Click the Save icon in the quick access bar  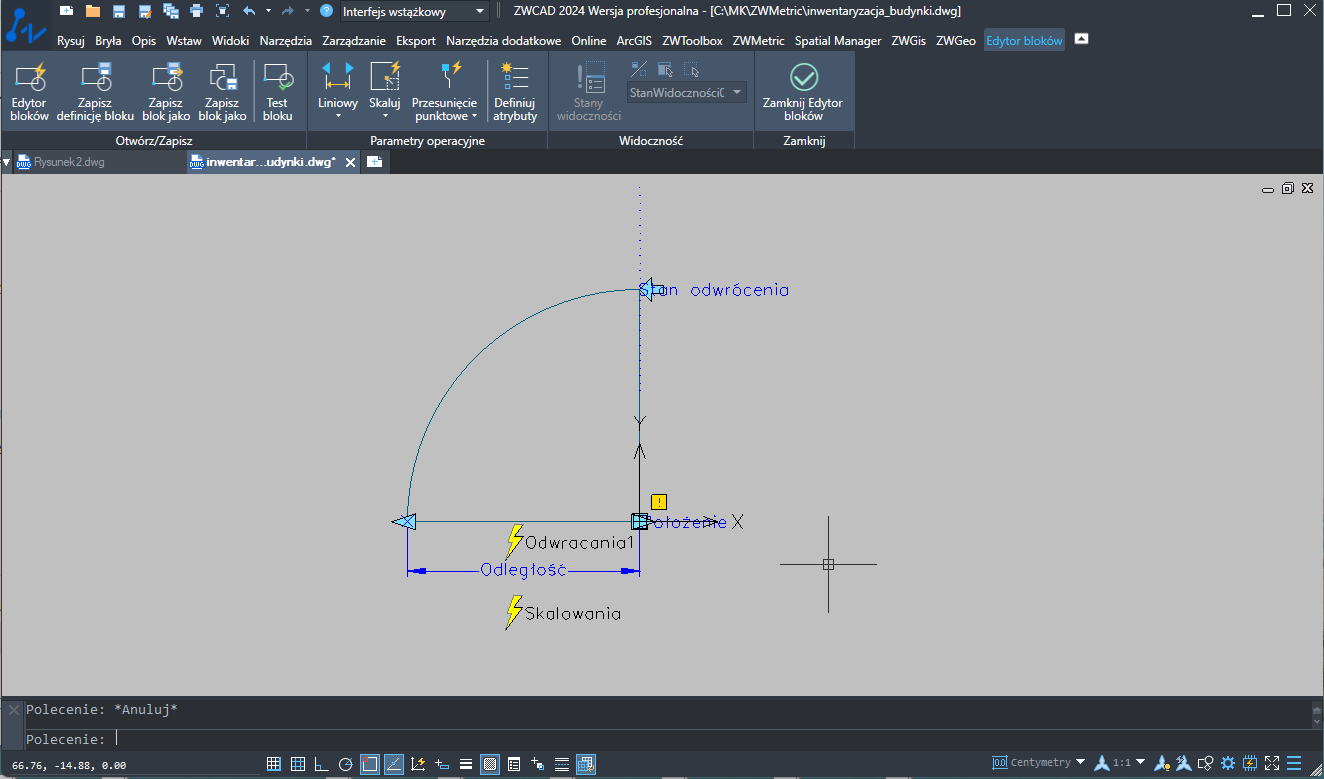point(119,11)
